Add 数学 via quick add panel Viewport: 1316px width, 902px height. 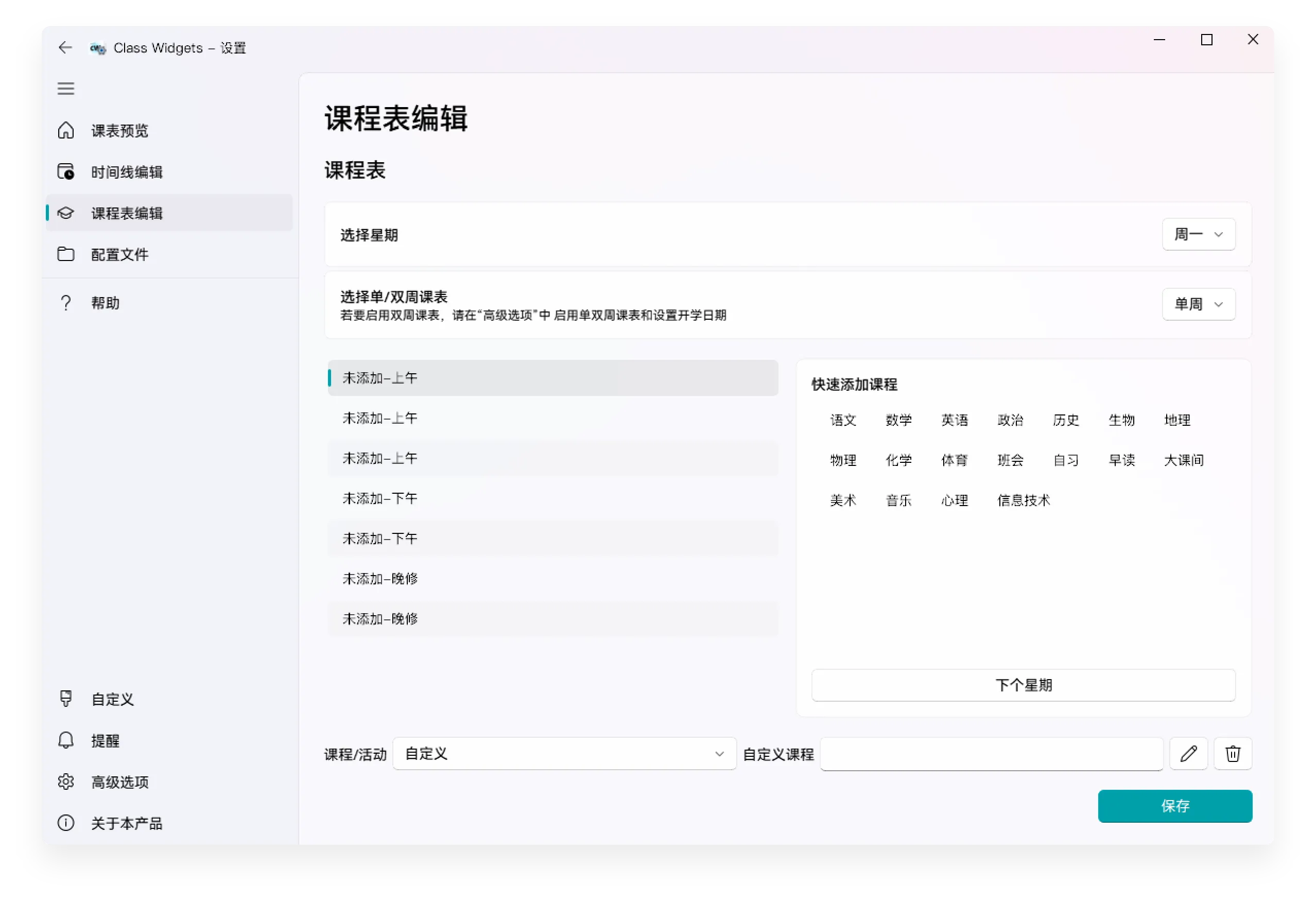(898, 420)
